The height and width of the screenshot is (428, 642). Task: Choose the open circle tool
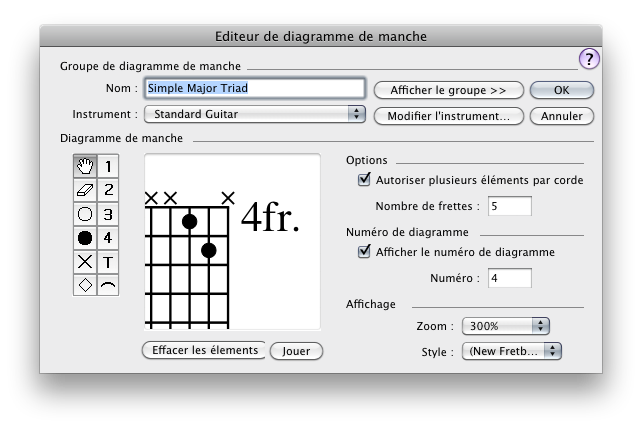[85, 213]
